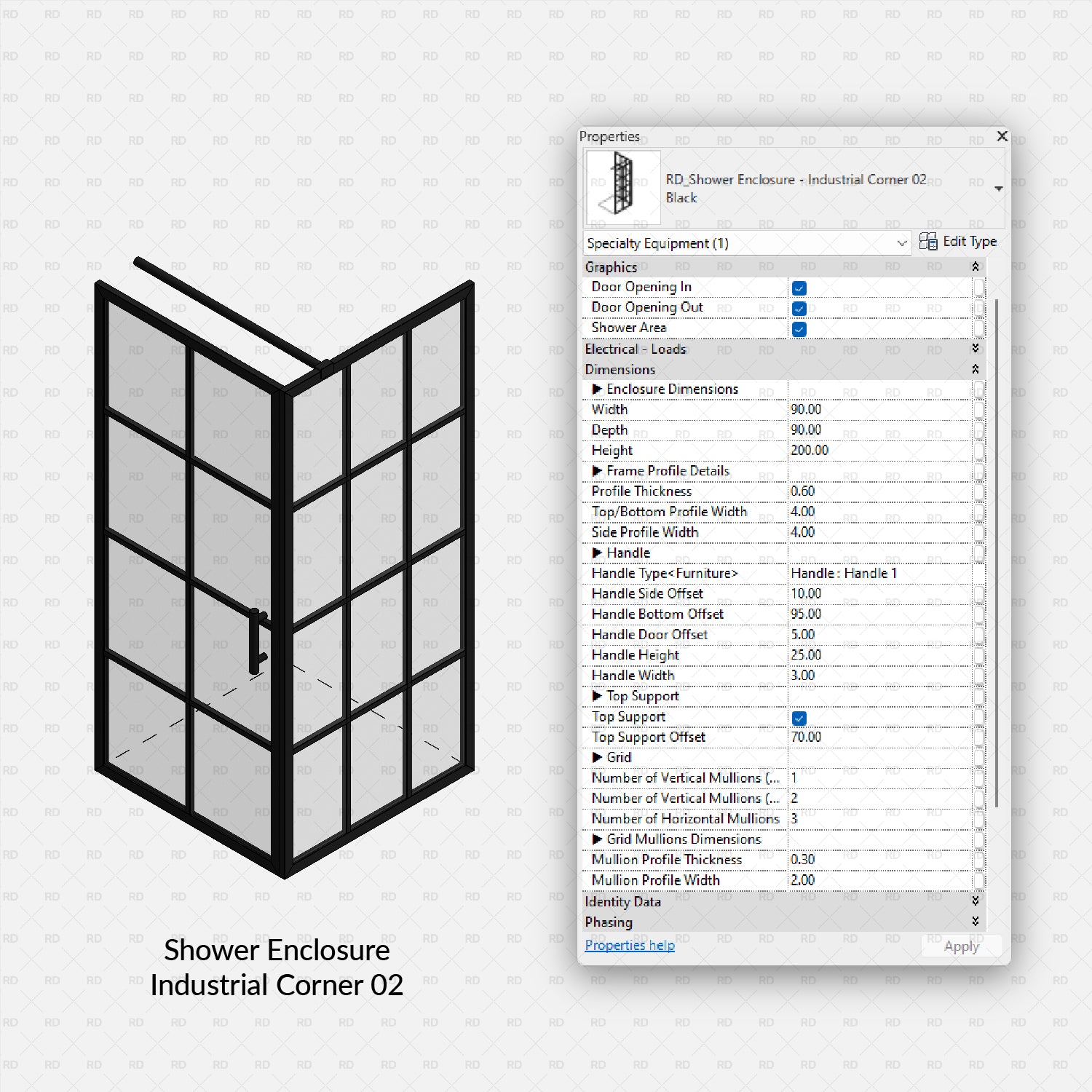Expand the Handle parameter group

coord(597,553)
